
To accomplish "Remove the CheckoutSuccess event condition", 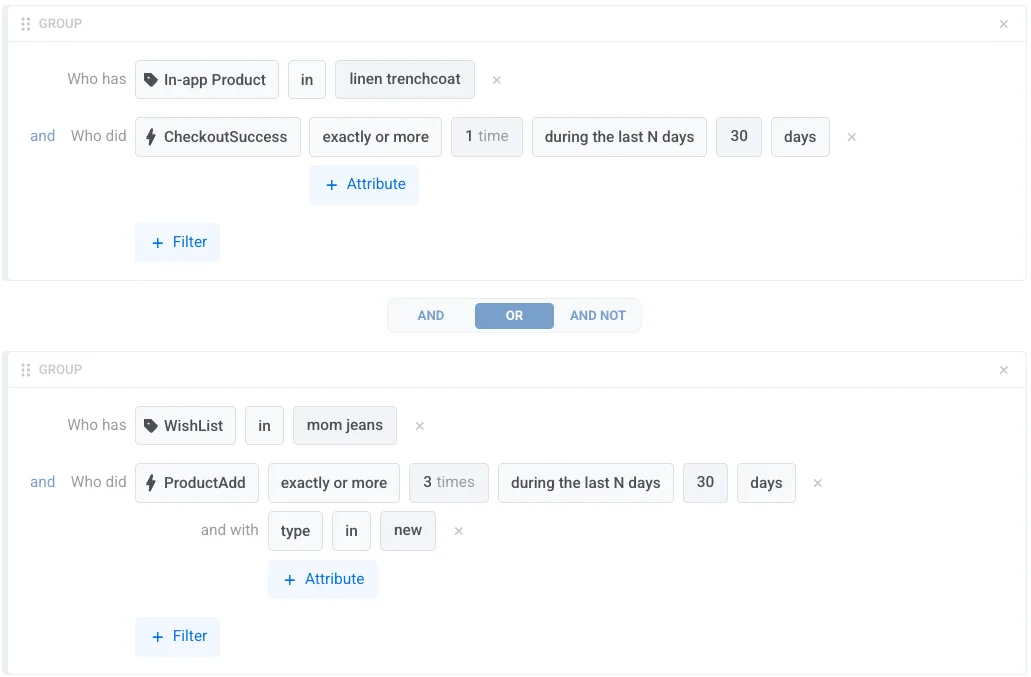I will 852,137.
